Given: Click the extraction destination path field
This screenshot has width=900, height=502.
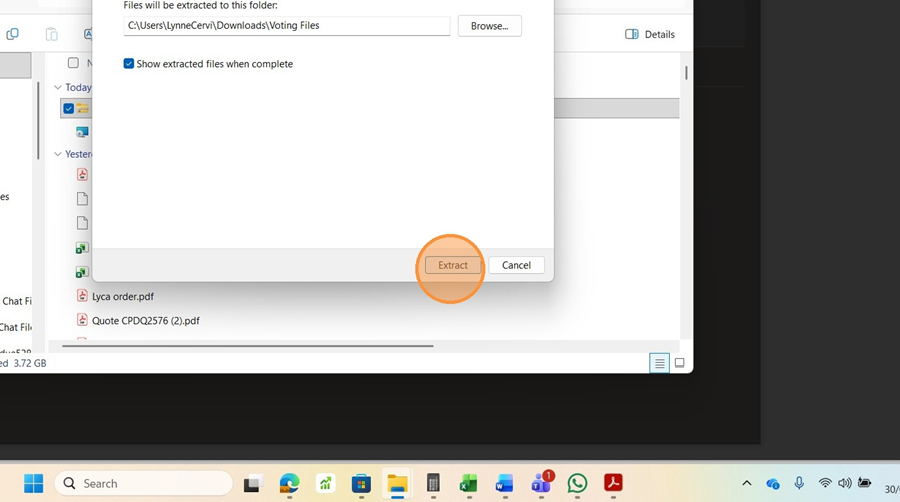Looking at the screenshot, I should click(x=286, y=26).
